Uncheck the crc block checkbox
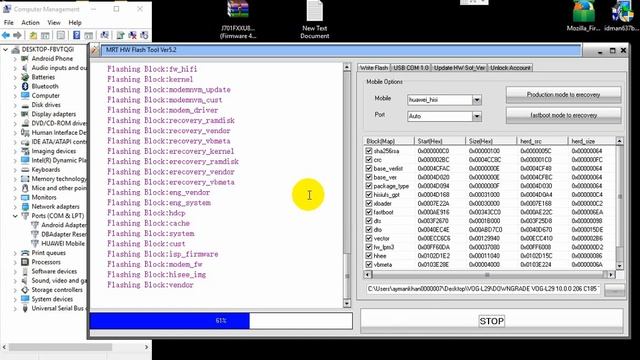The width and height of the screenshot is (640, 360). [369, 160]
